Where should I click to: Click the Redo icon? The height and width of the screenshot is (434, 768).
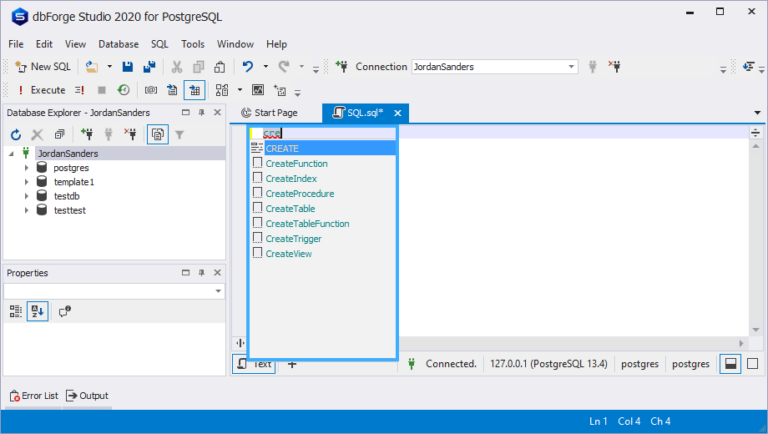tap(284, 67)
